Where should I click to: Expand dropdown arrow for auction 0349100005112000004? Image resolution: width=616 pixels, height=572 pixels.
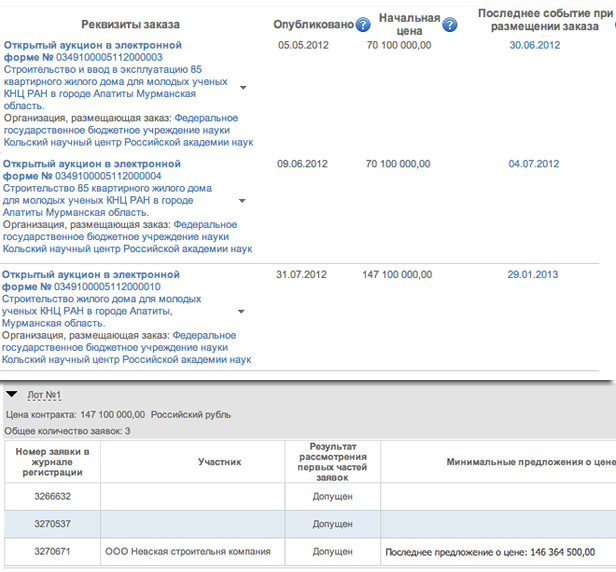(x=242, y=201)
